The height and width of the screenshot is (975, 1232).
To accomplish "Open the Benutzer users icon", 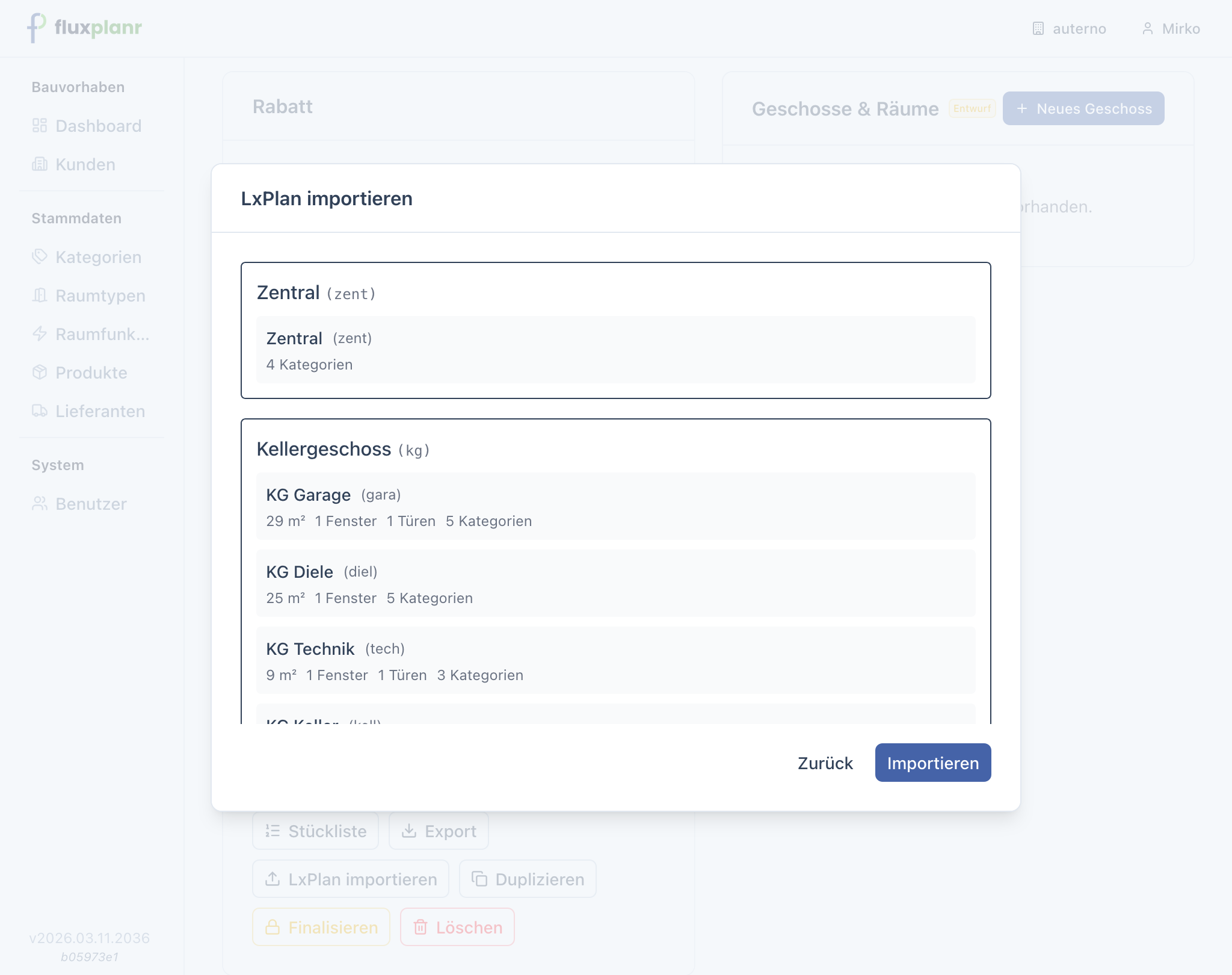I will 40,504.
